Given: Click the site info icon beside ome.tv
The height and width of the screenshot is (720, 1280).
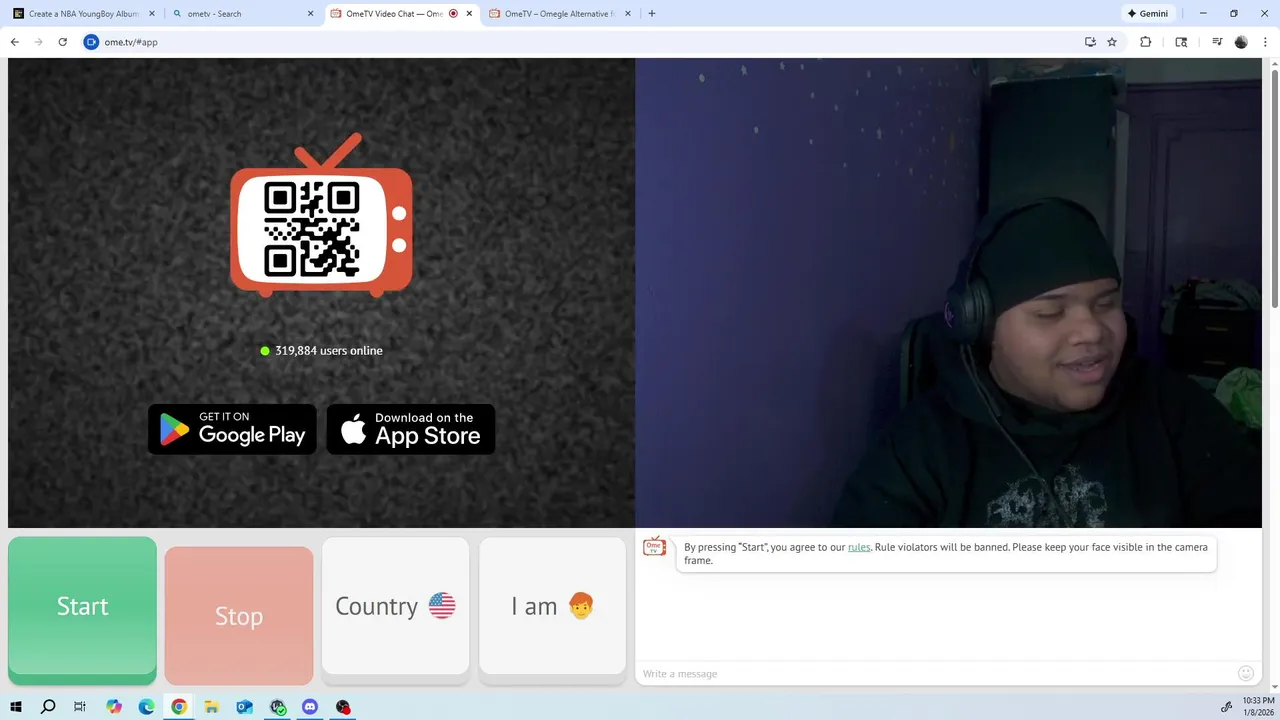Looking at the screenshot, I should pyautogui.click(x=92, y=42).
